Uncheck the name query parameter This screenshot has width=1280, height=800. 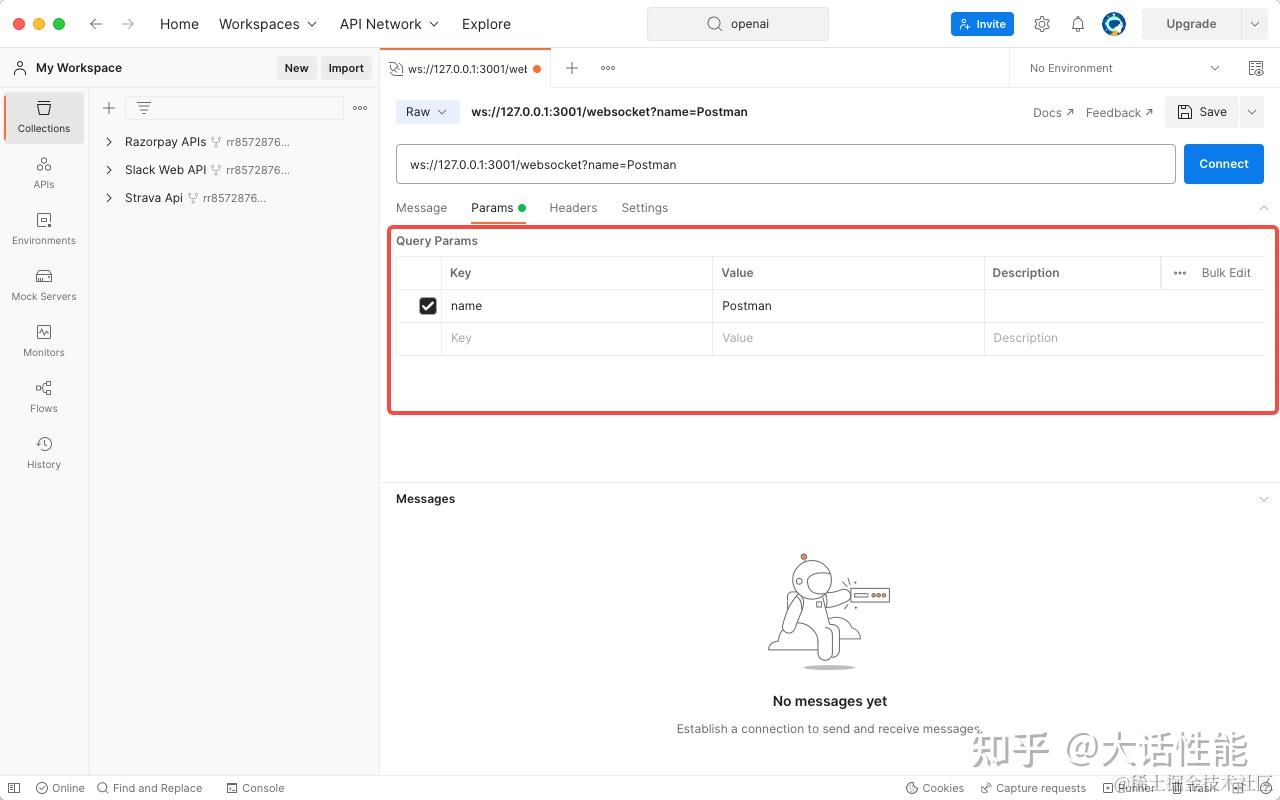click(428, 305)
